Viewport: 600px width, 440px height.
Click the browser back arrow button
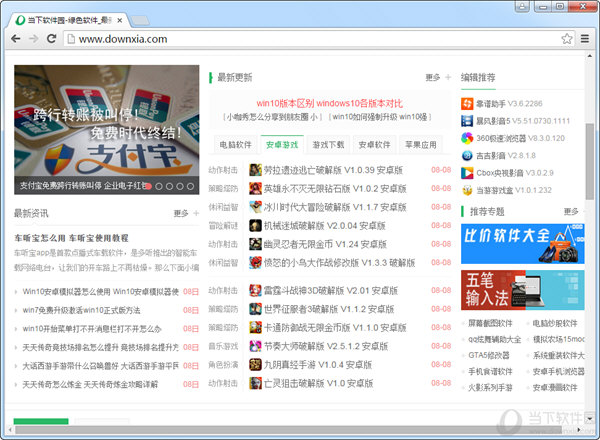(x=18, y=39)
